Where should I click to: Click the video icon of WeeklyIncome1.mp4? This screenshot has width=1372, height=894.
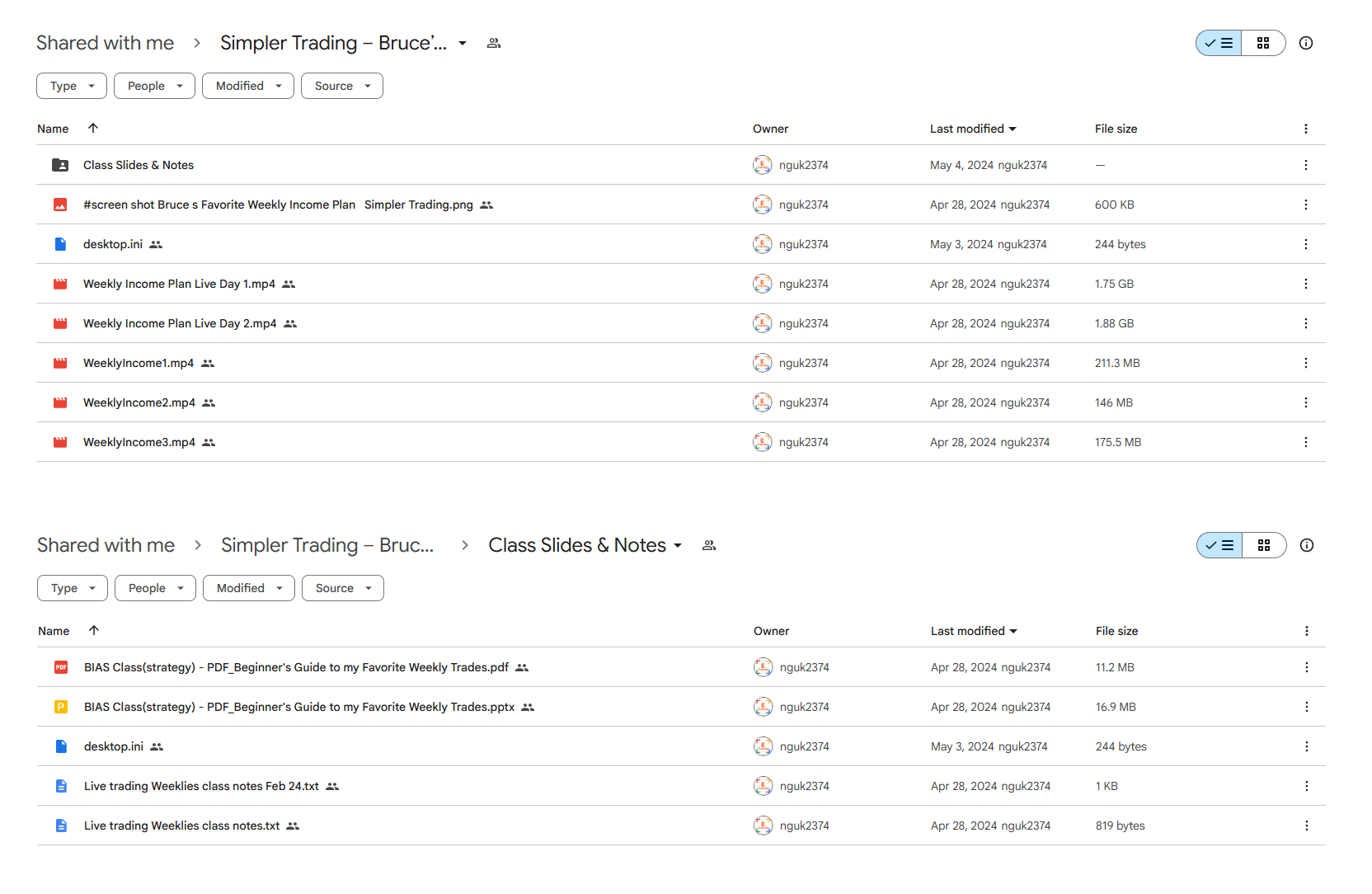(60, 363)
